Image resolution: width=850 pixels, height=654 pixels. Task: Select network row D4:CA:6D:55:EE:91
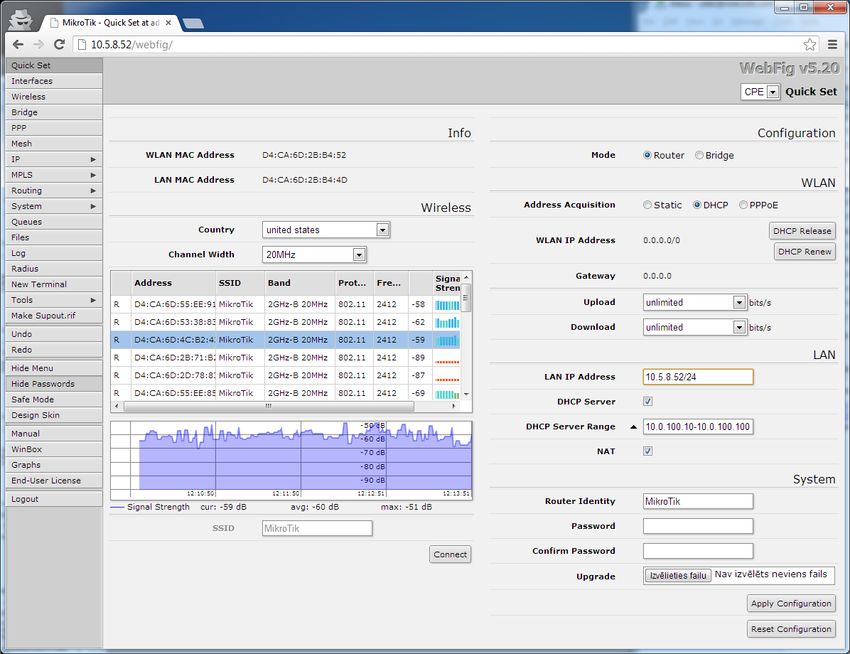(285, 305)
